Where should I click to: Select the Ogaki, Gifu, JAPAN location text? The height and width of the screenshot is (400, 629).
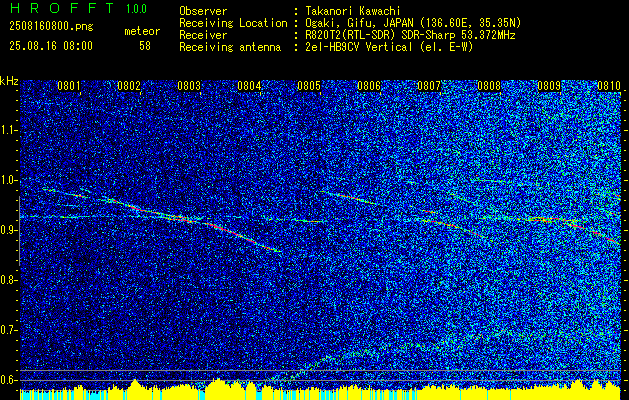pos(413,23)
